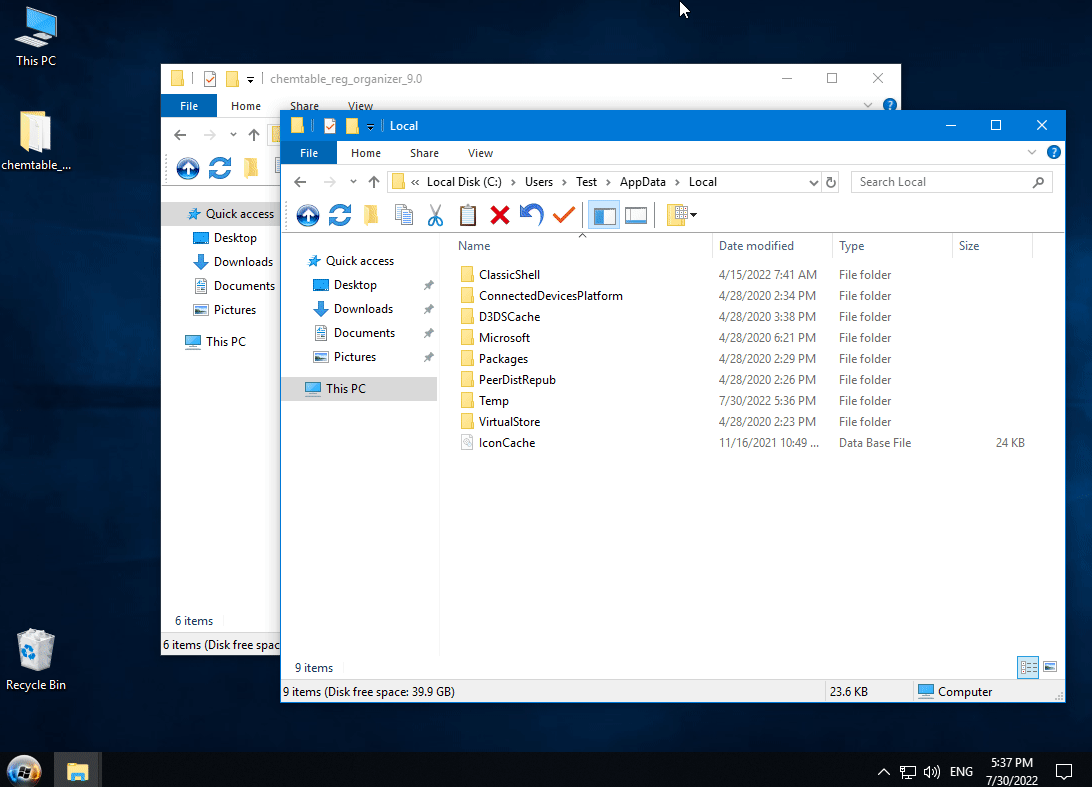Toggle the preview pane toolbar button
The image size is (1092, 787).
pos(636,215)
